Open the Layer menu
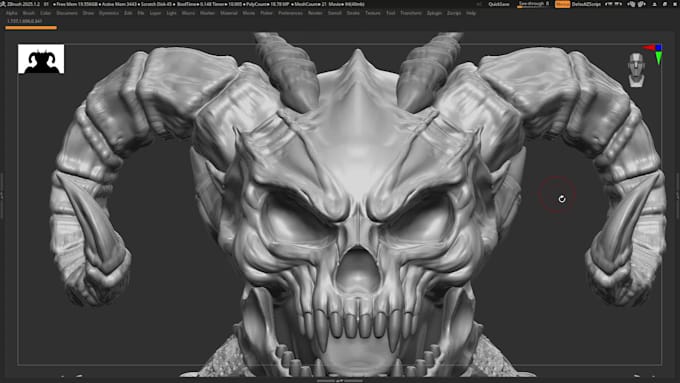680x383 pixels. [155, 13]
